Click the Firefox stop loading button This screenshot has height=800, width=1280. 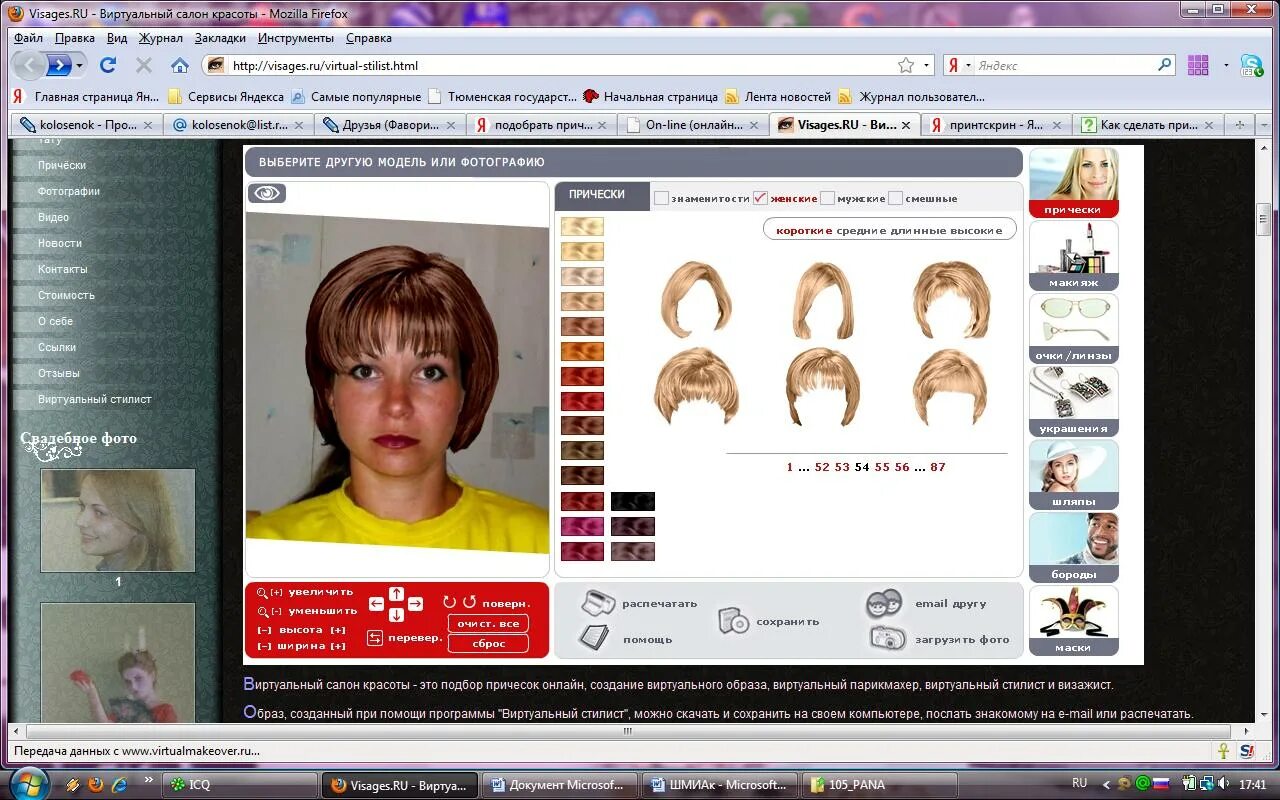pos(144,65)
